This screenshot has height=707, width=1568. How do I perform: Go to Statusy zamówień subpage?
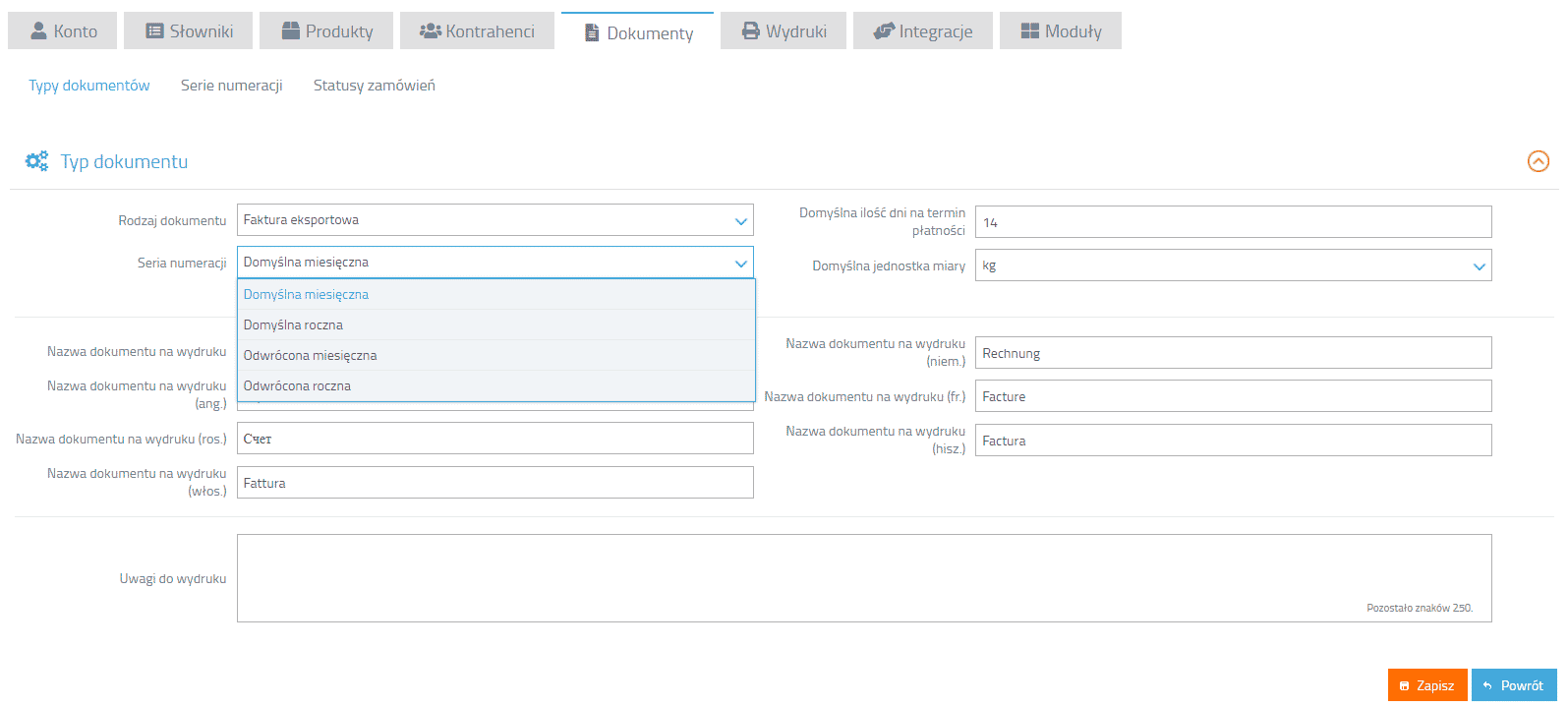pos(374,86)
